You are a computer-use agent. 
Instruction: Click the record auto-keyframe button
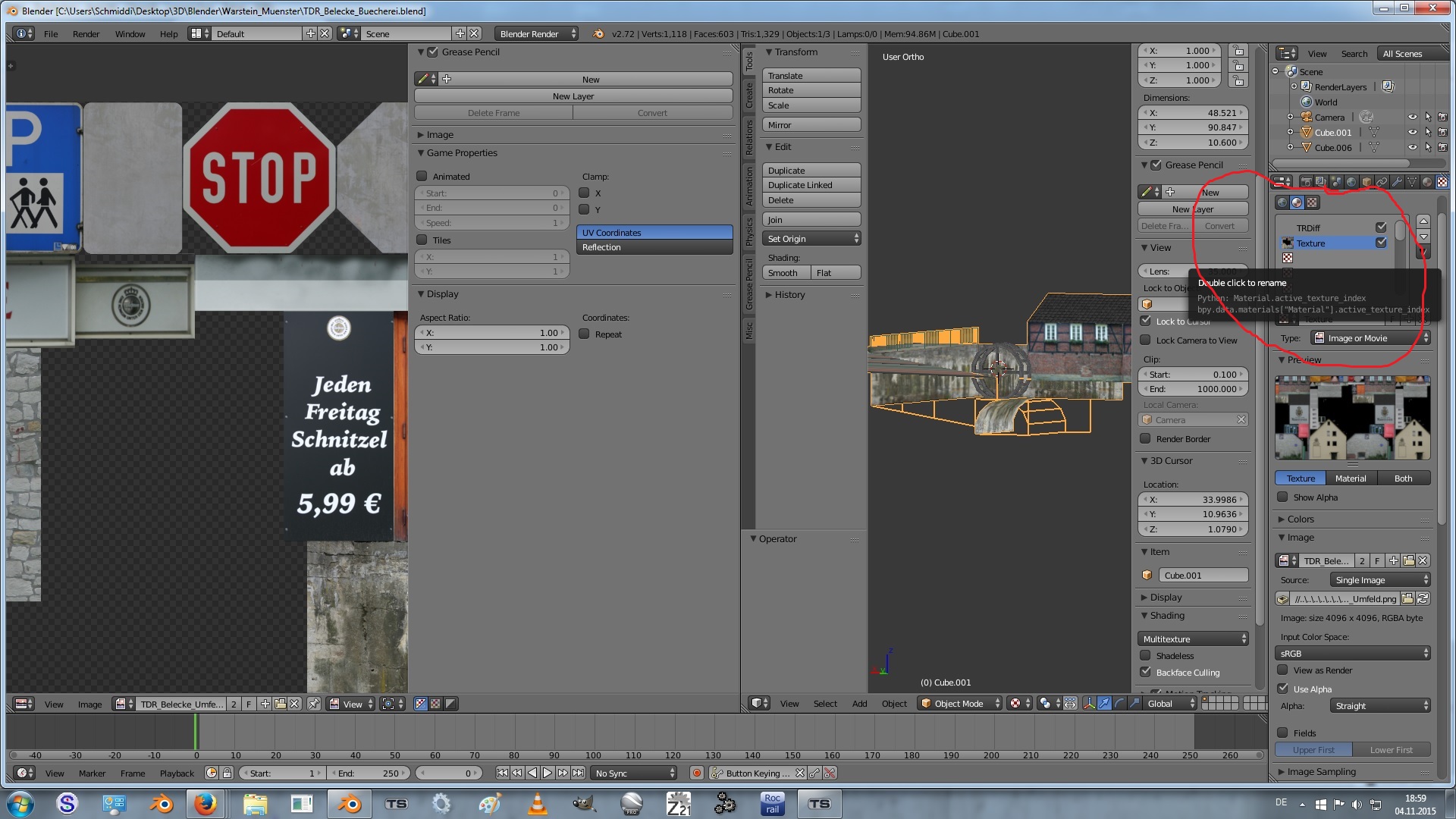(696, 773)
